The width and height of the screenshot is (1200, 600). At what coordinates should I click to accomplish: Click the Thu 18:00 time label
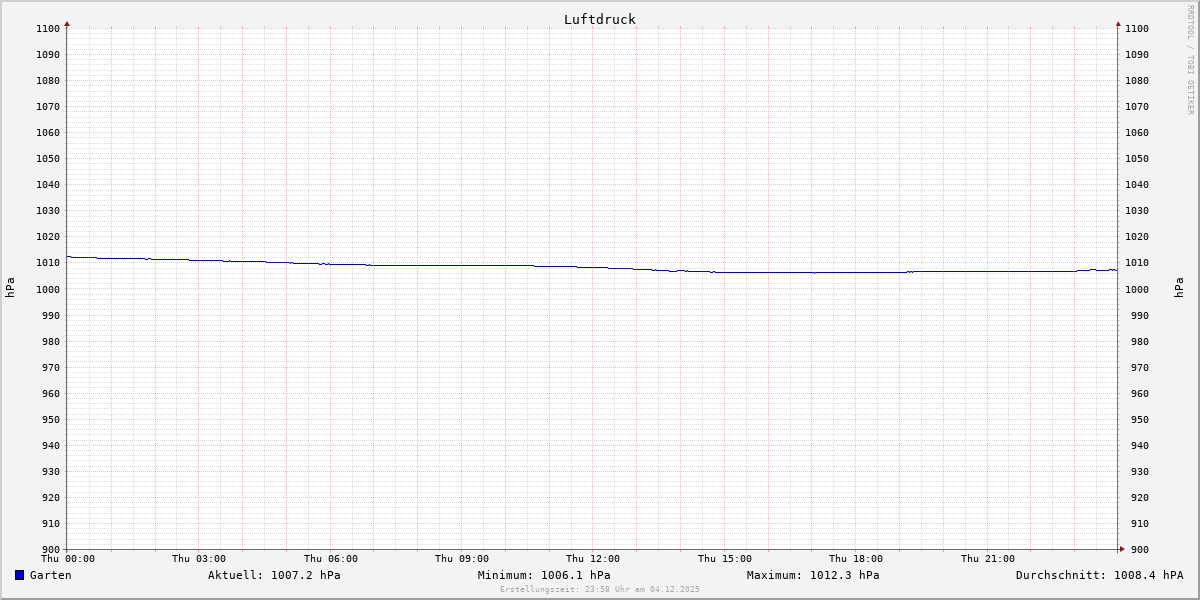(856, 559)
